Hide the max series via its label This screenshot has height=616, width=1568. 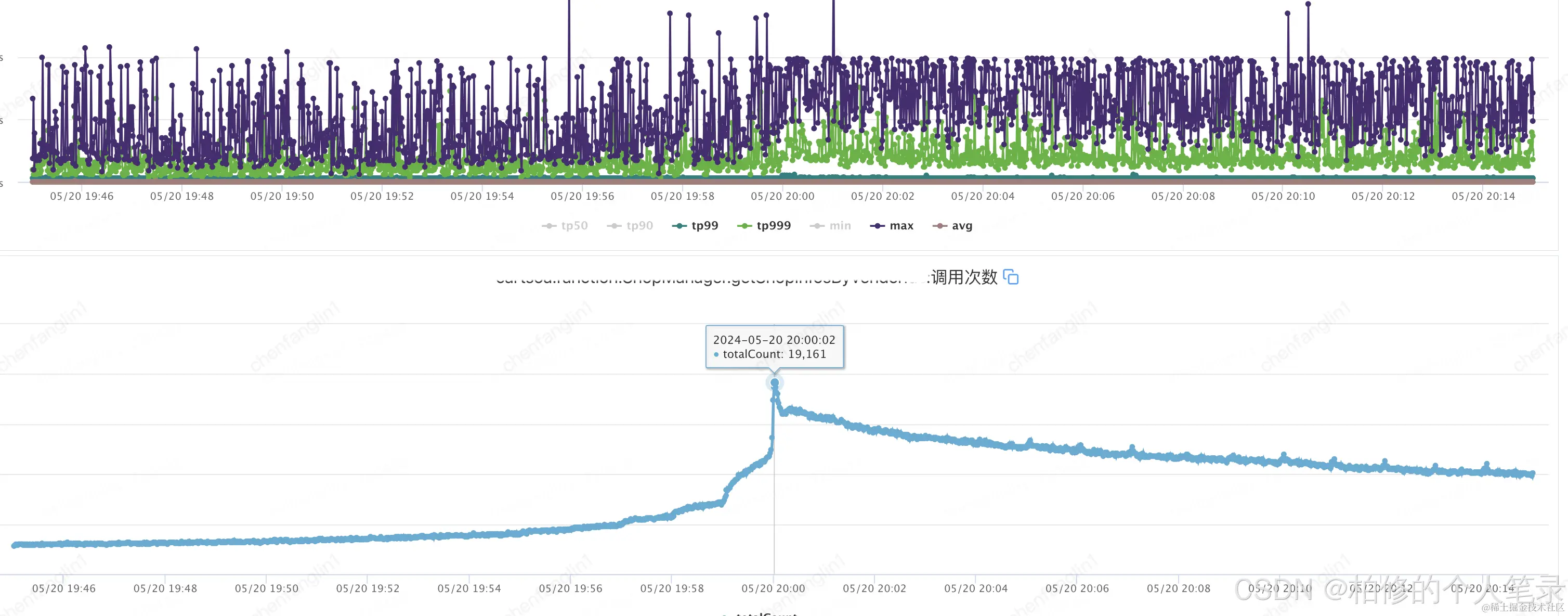(x=901, y=226)
